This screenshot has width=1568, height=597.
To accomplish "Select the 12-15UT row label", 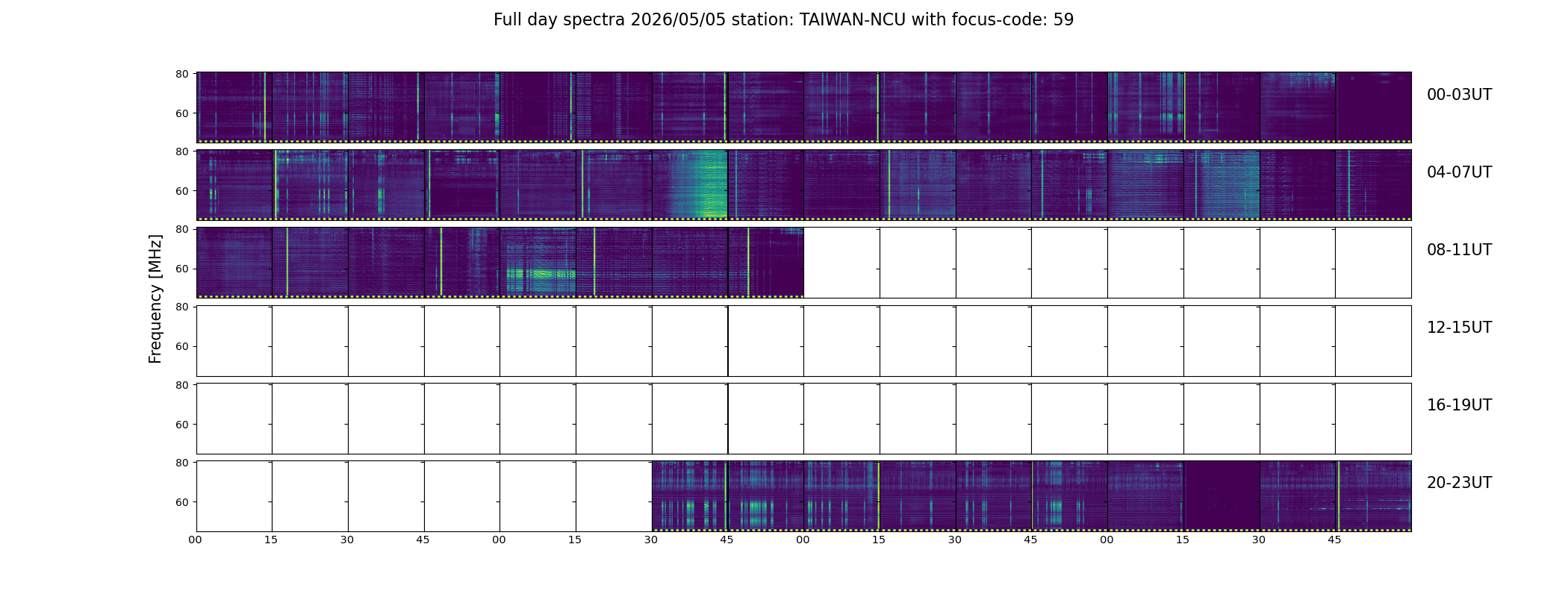I will point(1459,328).
